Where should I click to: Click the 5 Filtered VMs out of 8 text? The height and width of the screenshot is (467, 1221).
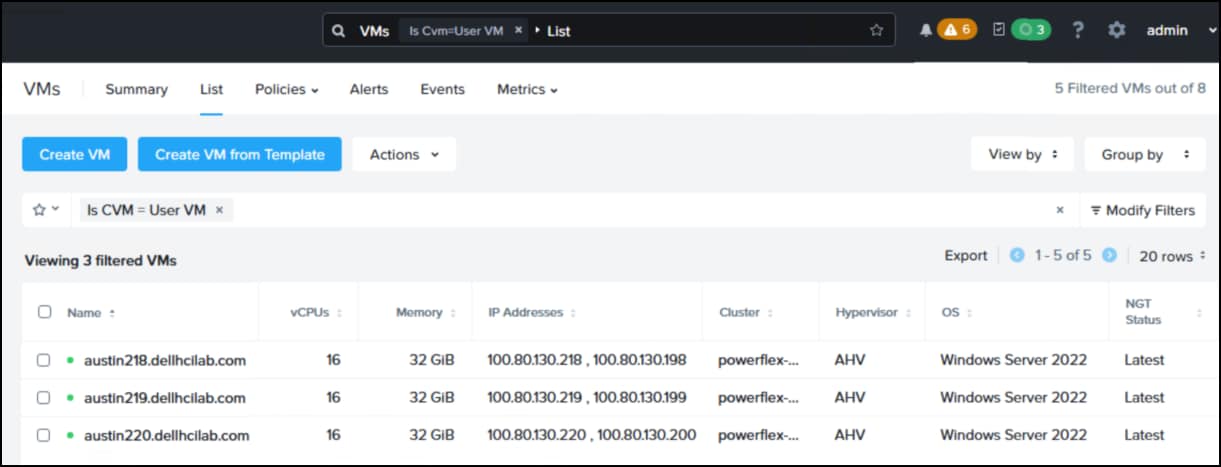click(1130, 89)
